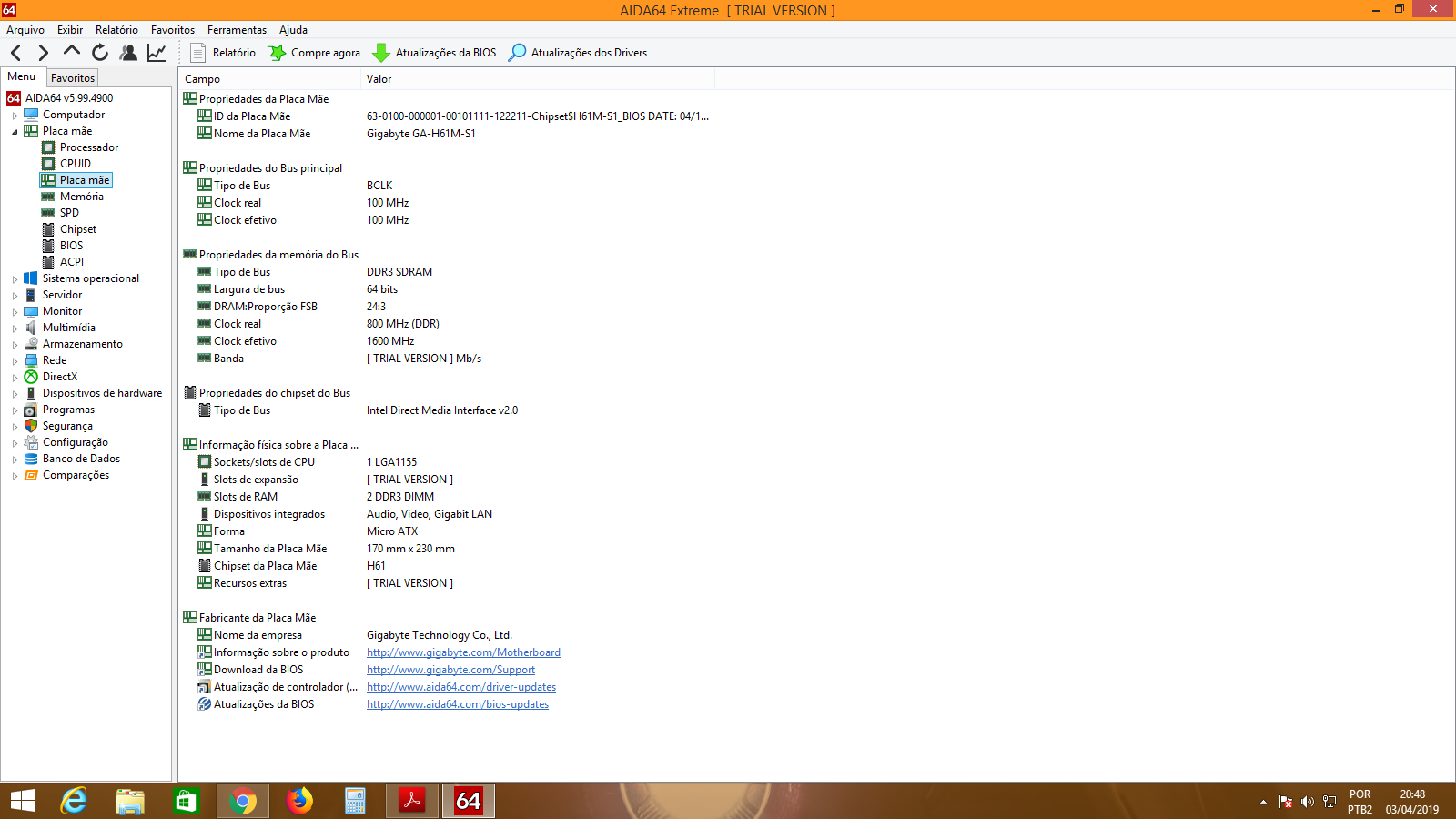Select the Nome da Placa Mãe row

click(446, 134)
